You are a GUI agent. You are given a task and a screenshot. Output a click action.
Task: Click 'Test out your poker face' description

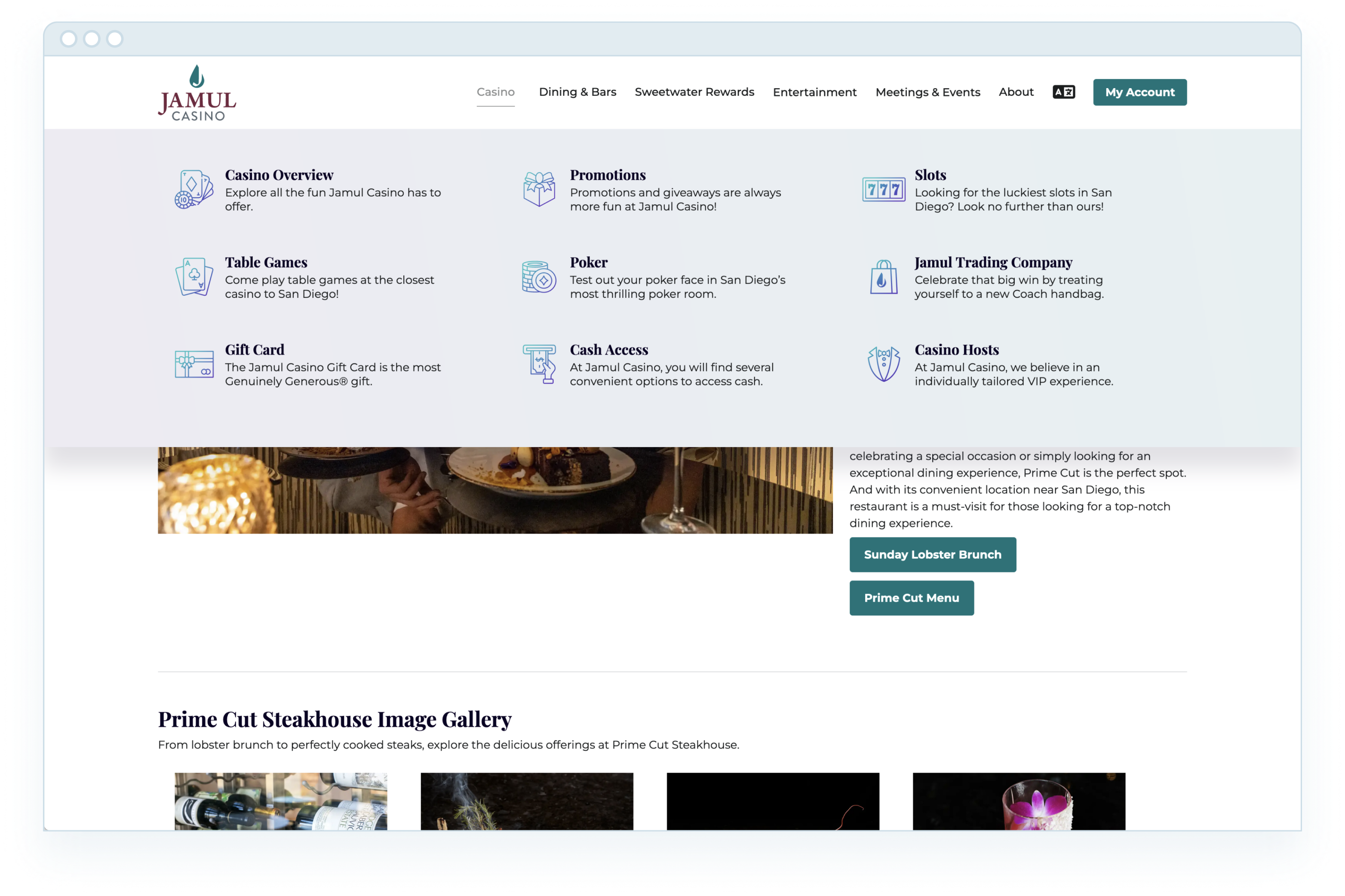(x=677, y=287)
